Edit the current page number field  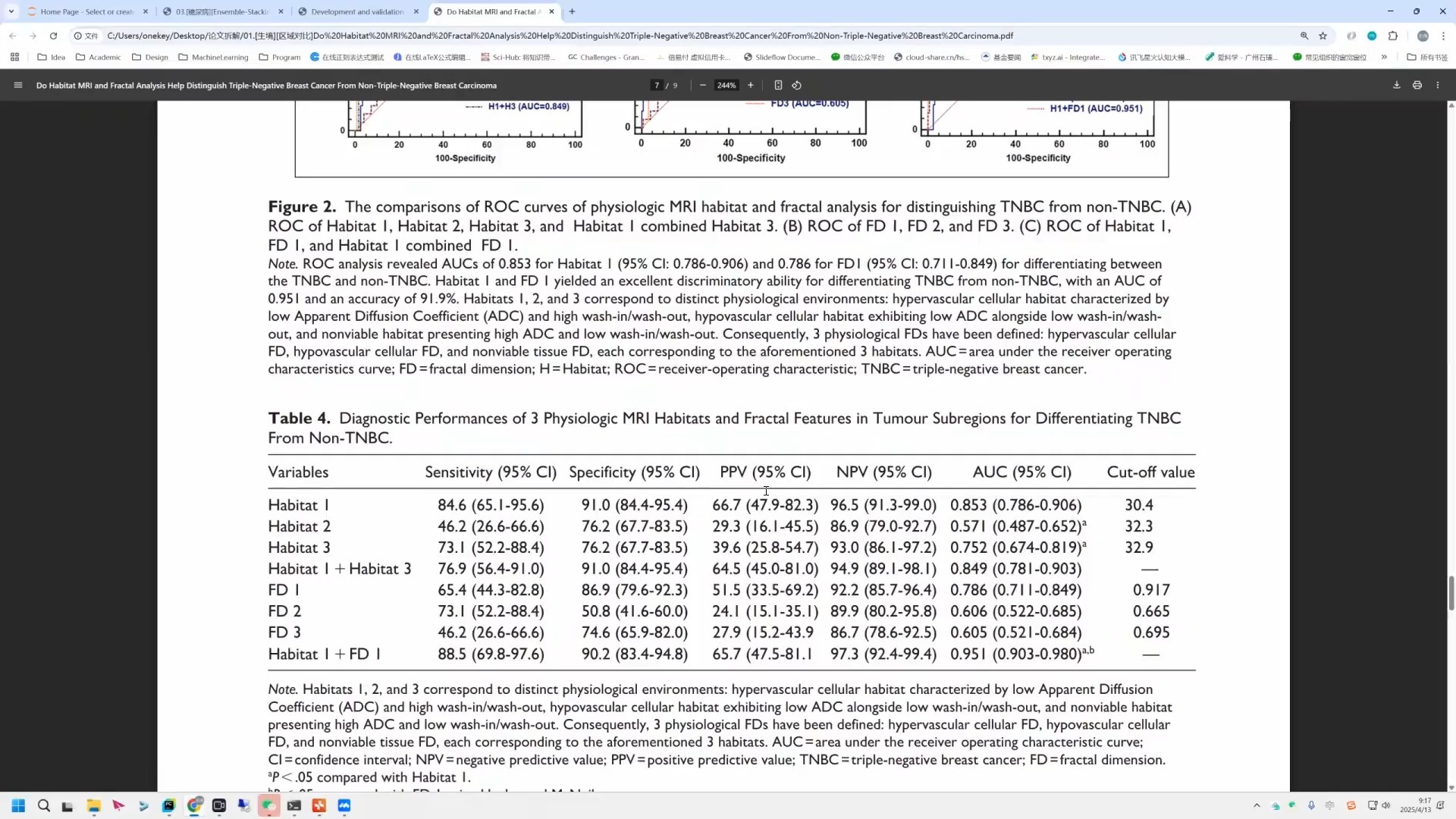[657, 85]
